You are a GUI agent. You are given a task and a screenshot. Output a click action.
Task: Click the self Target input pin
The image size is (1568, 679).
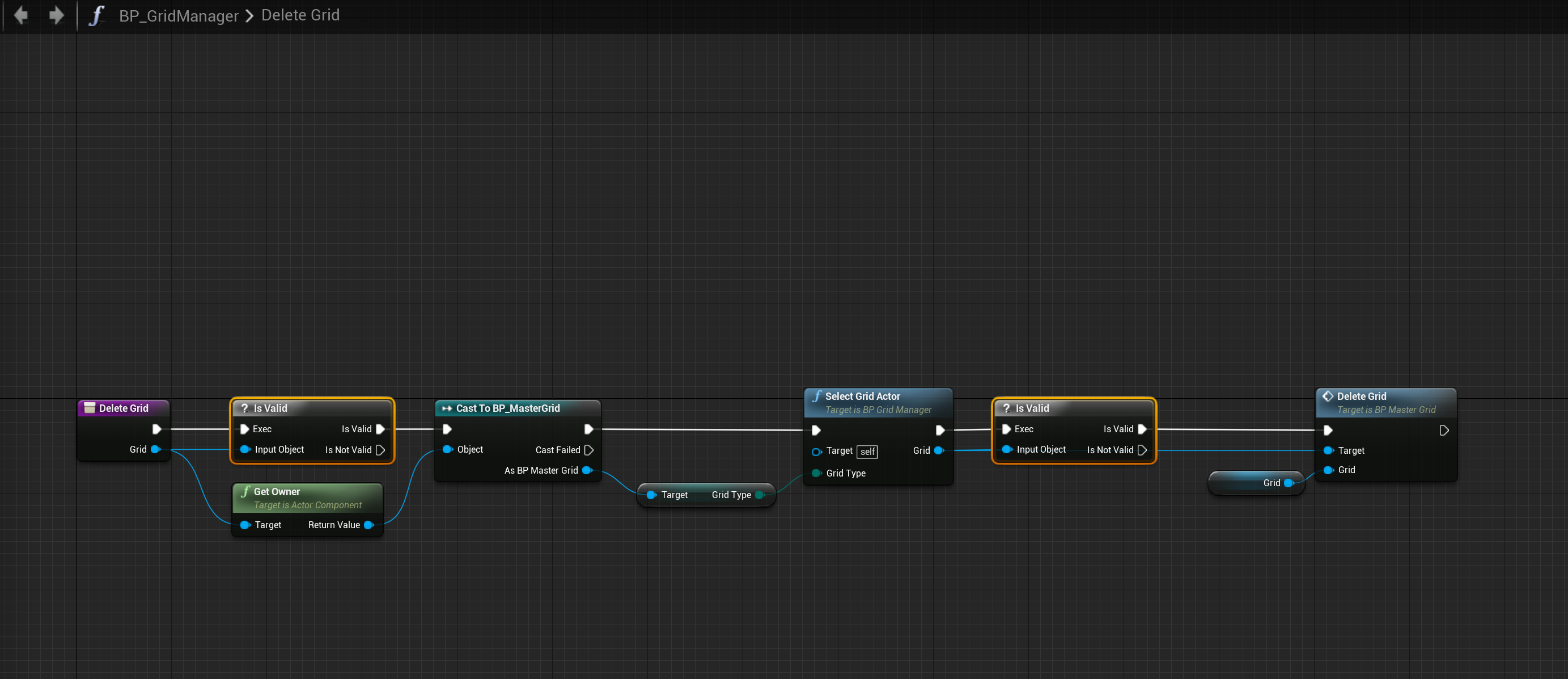coord(816,451)
